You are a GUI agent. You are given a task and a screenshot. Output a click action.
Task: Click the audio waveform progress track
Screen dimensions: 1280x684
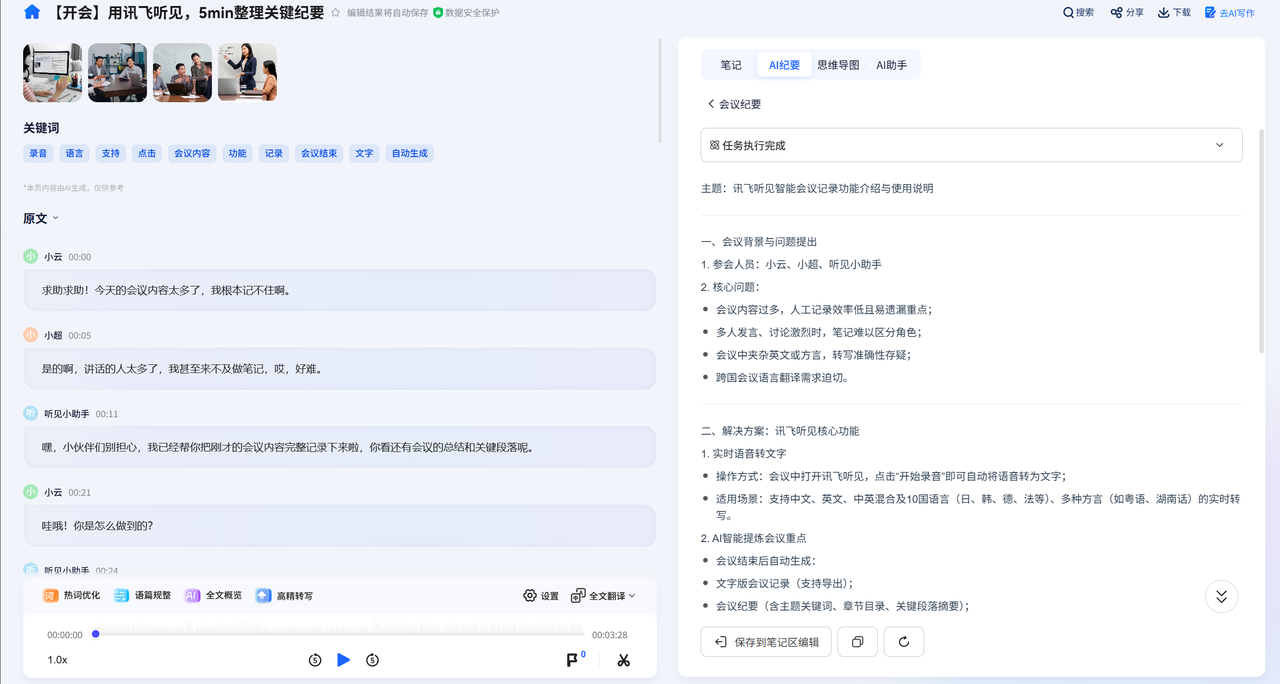click(340, 634)
